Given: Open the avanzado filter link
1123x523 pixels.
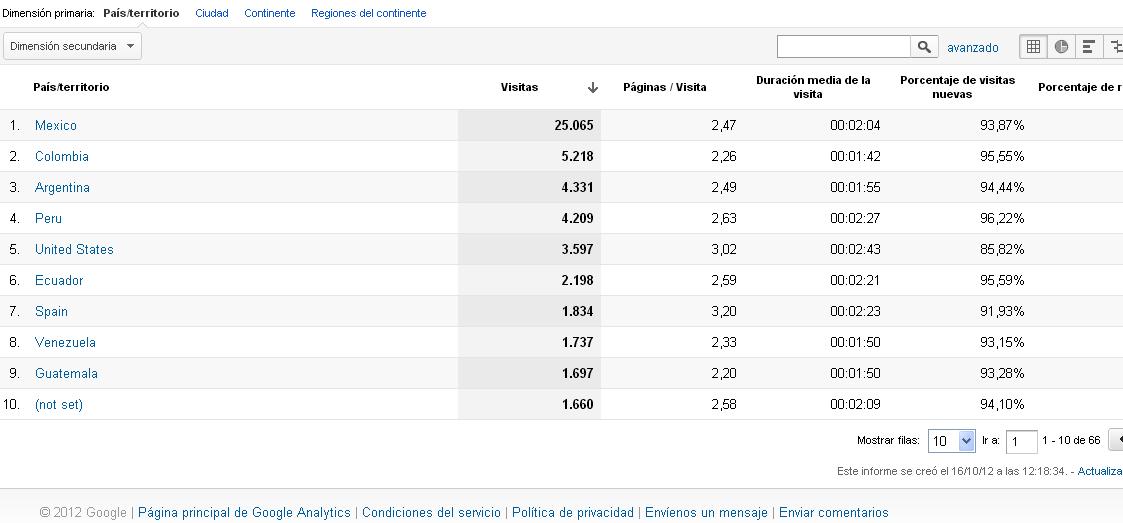Looking at the screenshot, I should [x=973, y=48].
